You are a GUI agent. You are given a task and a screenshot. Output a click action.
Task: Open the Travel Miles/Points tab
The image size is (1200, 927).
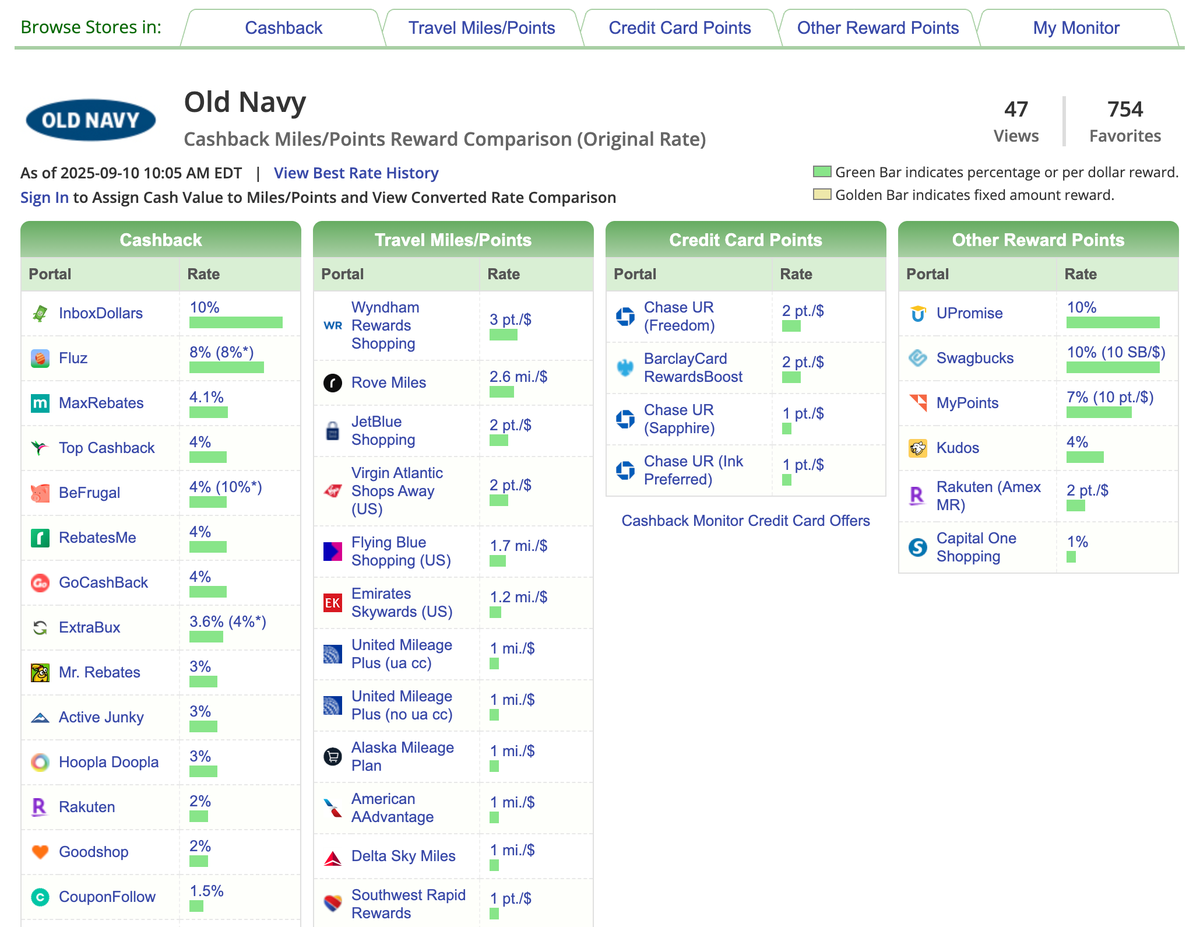(x=481, y=28)
